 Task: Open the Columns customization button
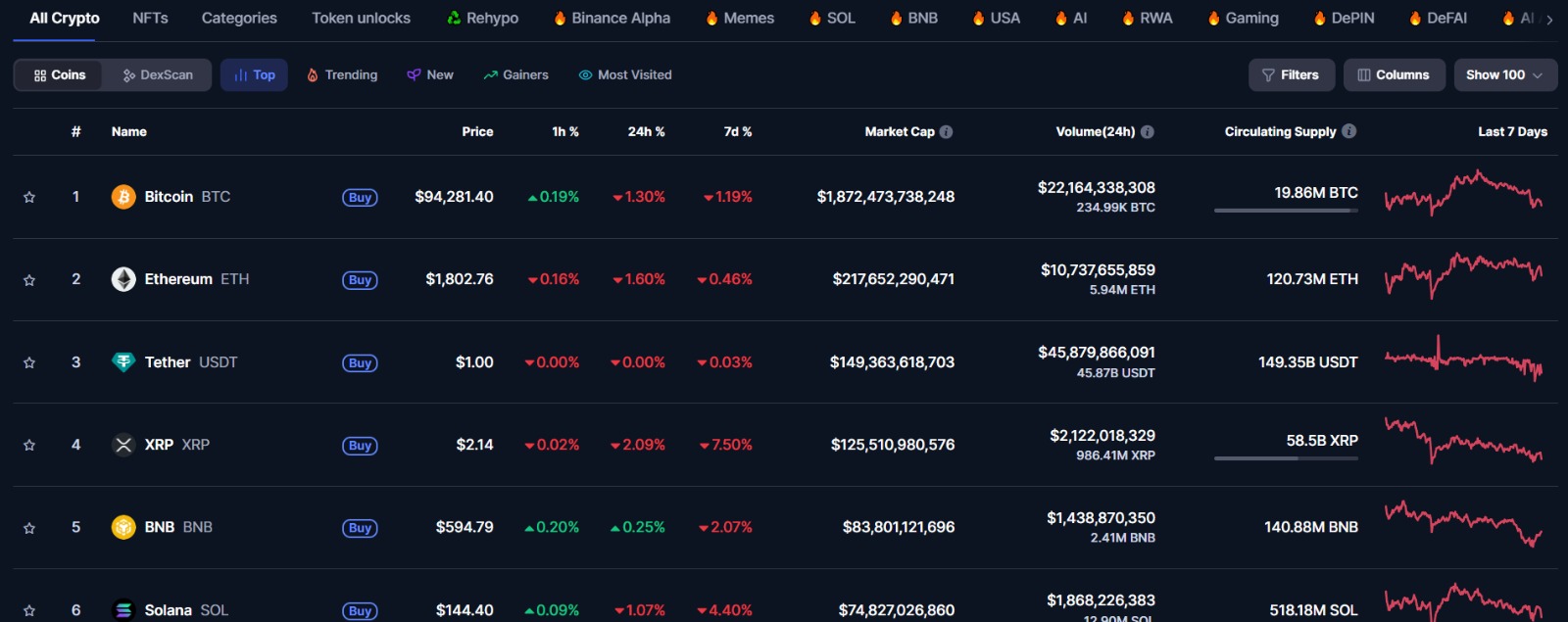tap(1394, 74)
